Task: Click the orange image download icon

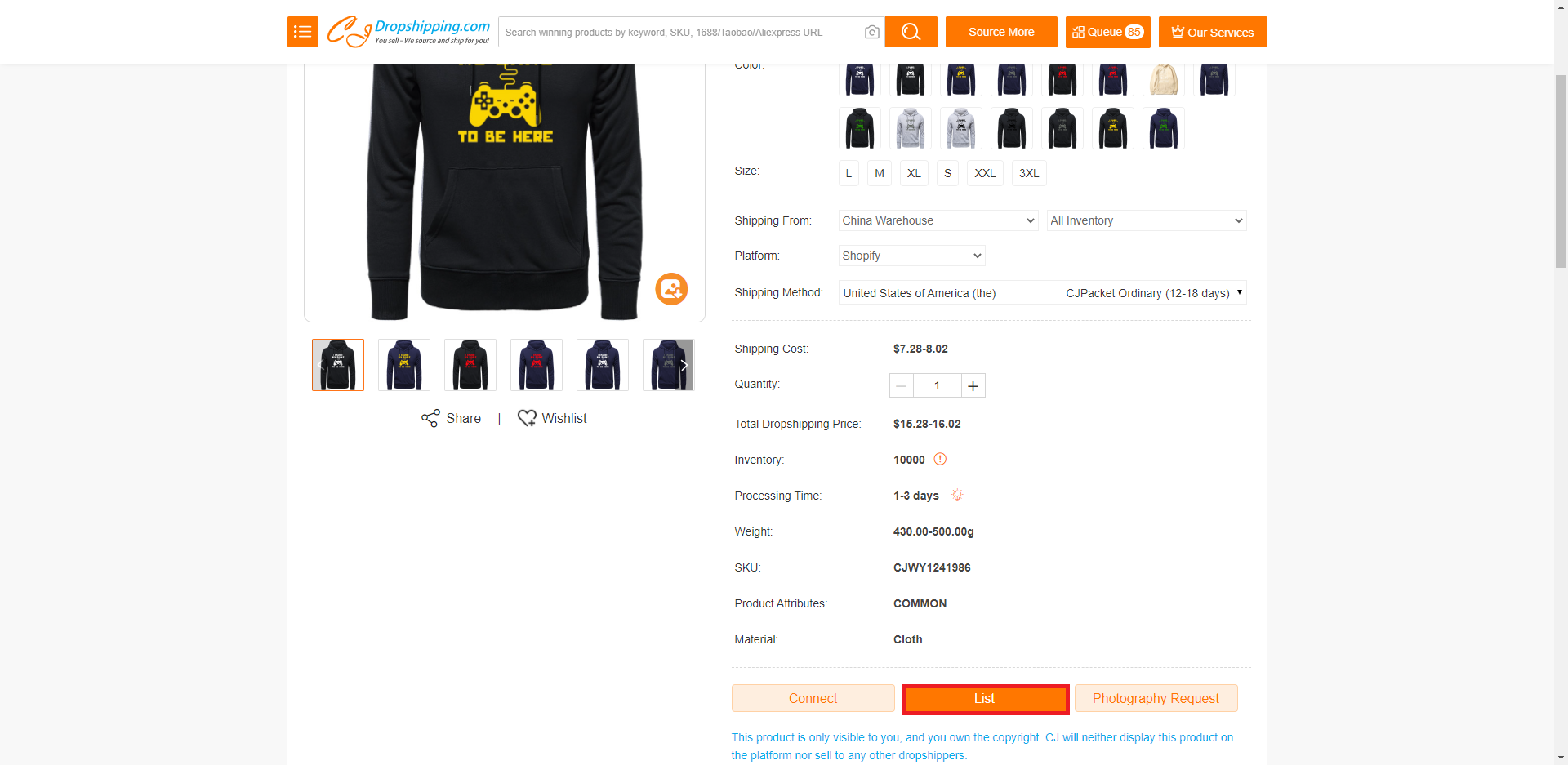Action: click(x=671, y=289)
